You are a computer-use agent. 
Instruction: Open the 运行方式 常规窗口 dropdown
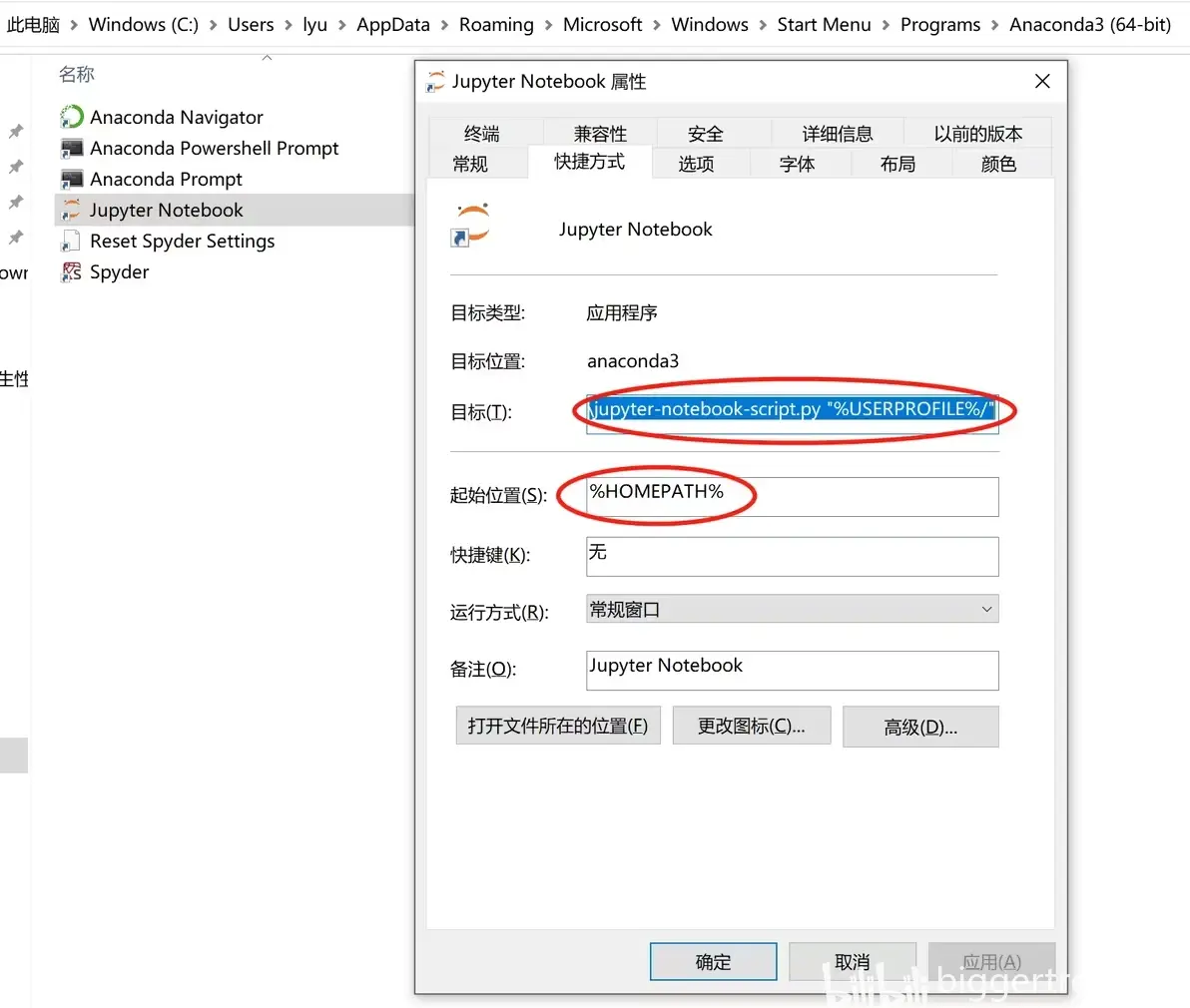[x=793, y=609]
